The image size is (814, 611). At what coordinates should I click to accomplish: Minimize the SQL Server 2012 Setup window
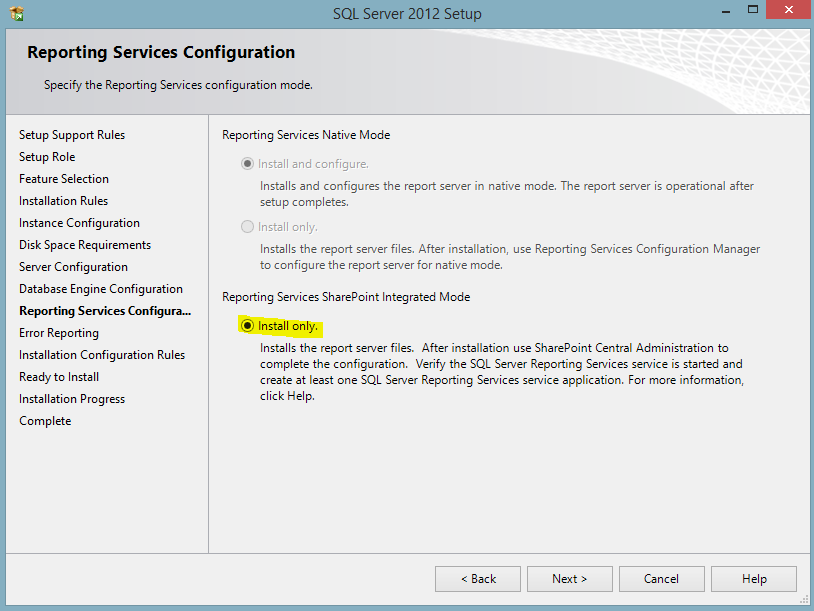[x=726, y=10]
